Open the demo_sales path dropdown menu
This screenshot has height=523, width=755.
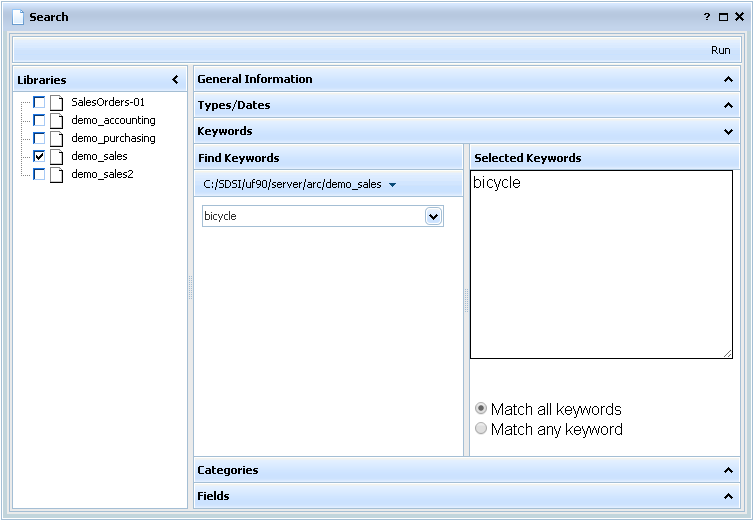[393, 184]
